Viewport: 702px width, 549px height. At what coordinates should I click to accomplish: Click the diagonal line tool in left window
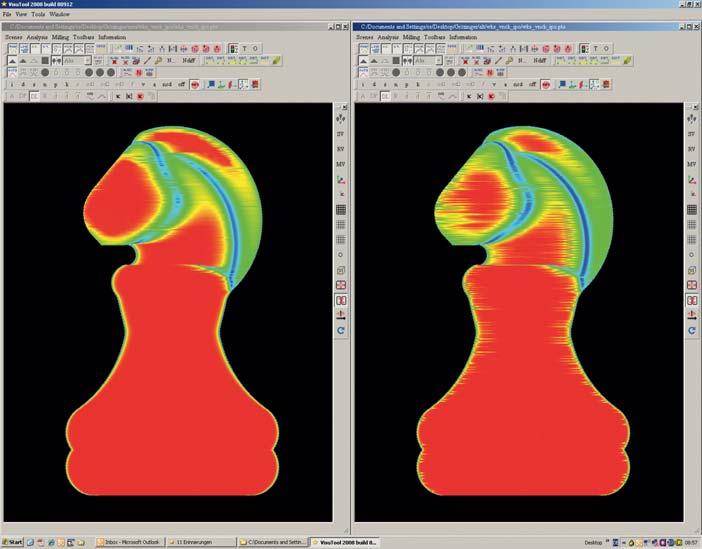147,60
